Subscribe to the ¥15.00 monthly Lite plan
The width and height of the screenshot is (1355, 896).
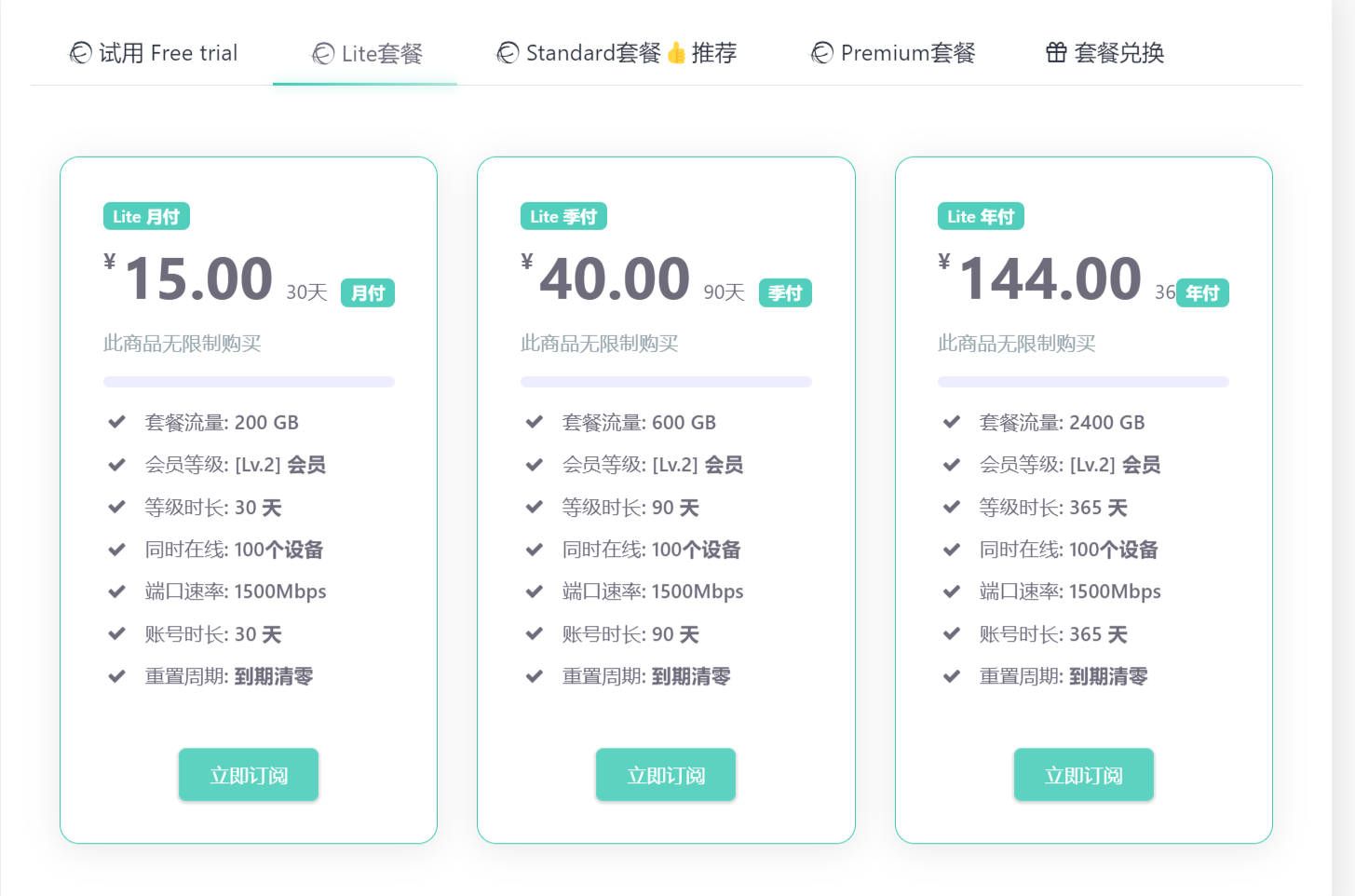pos(249,775)
